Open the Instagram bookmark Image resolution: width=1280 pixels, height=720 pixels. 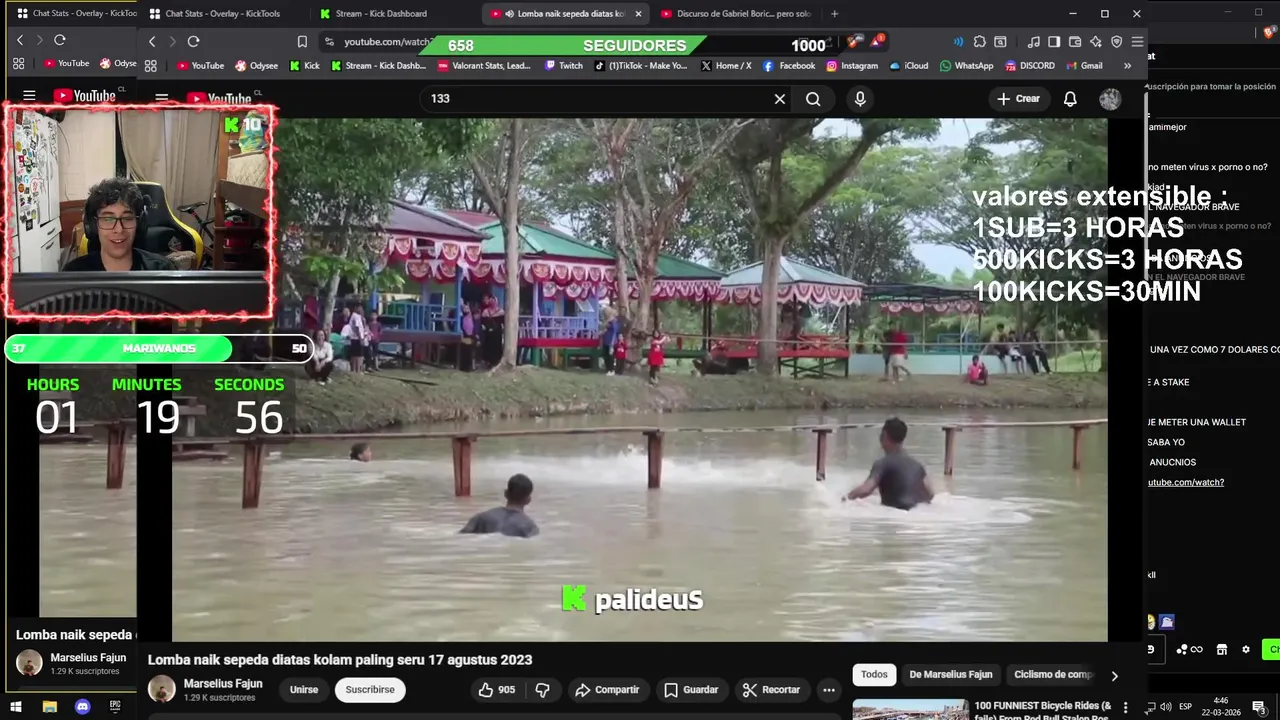point(852,66)
